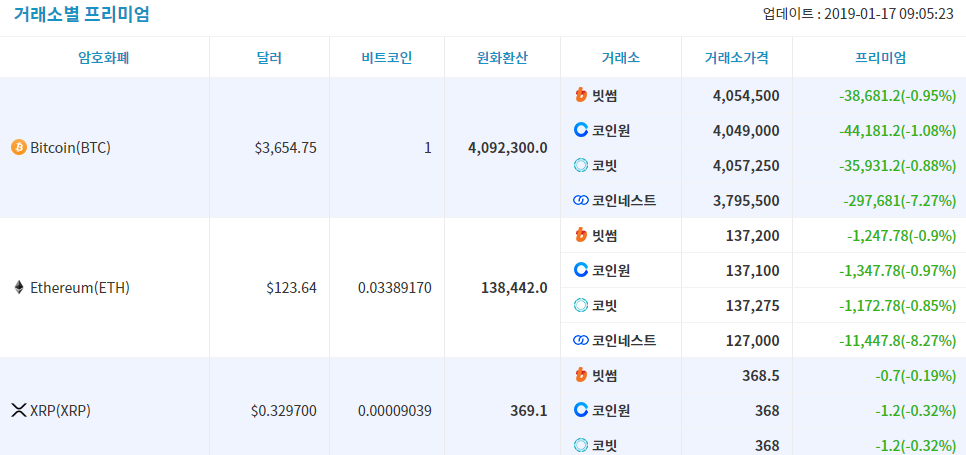Click the 0.00009039 bitcoin ratio value
The height and width of the screenshot is (455, 966).
(x=395, y=411)
